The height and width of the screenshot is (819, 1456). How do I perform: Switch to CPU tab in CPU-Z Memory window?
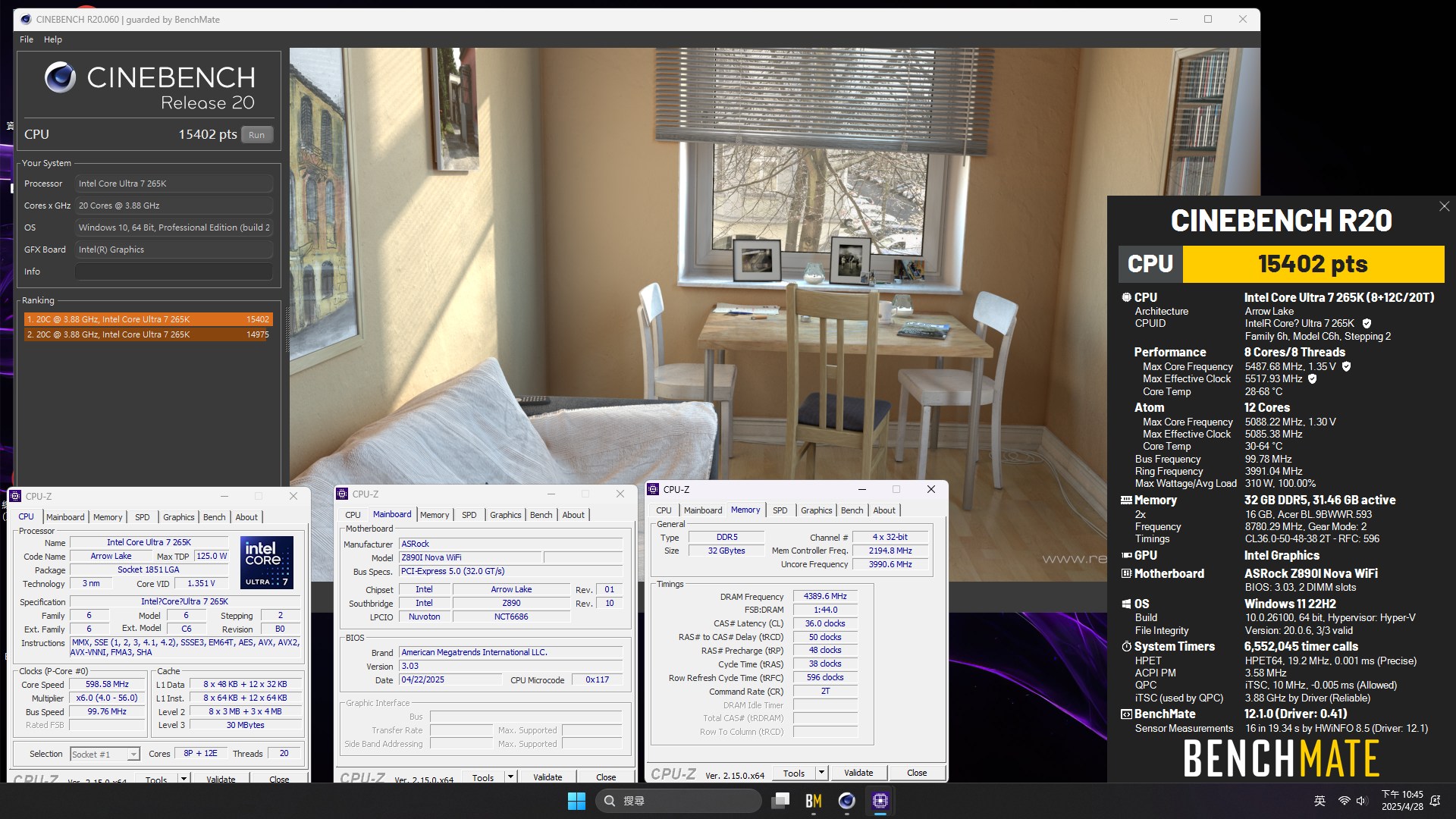tap(664, 510)
